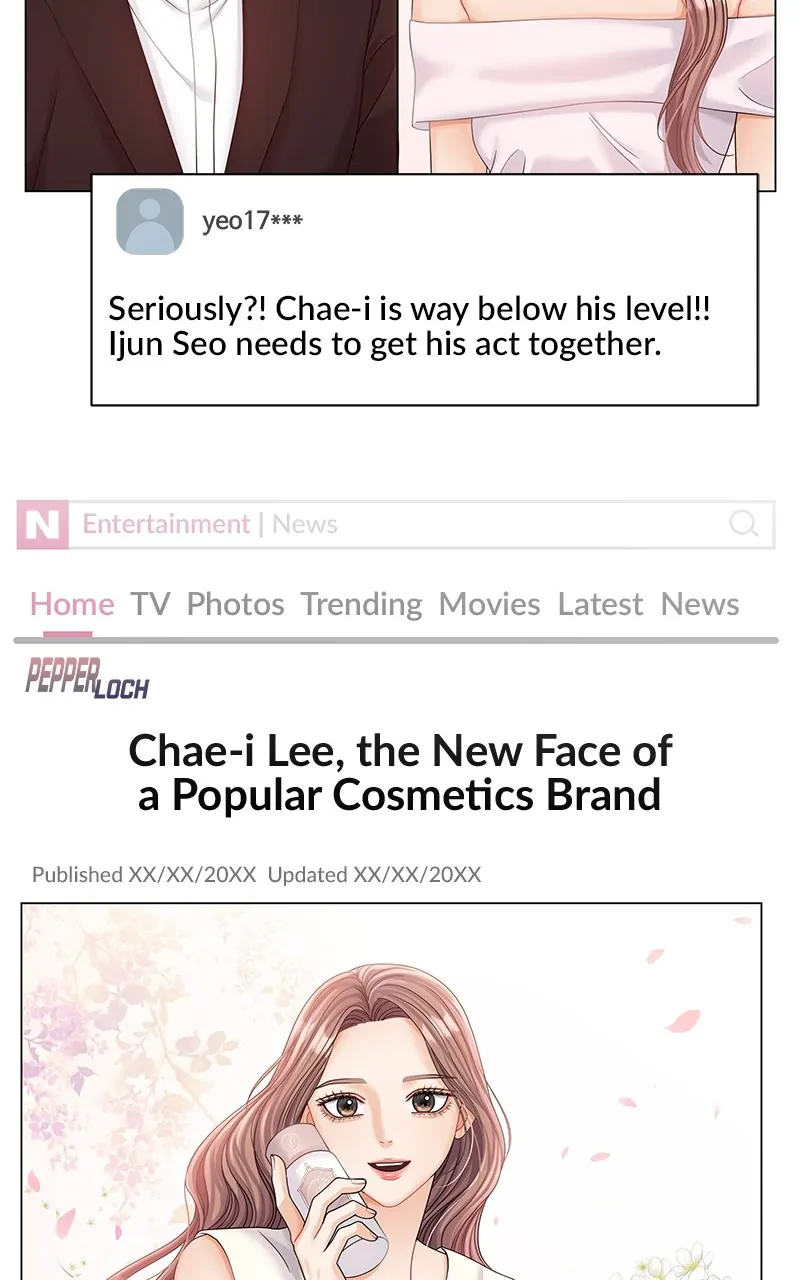This screenshot has width=800, height=1280.
Task: Select the News tab in navigation
Action: point(700,604)
